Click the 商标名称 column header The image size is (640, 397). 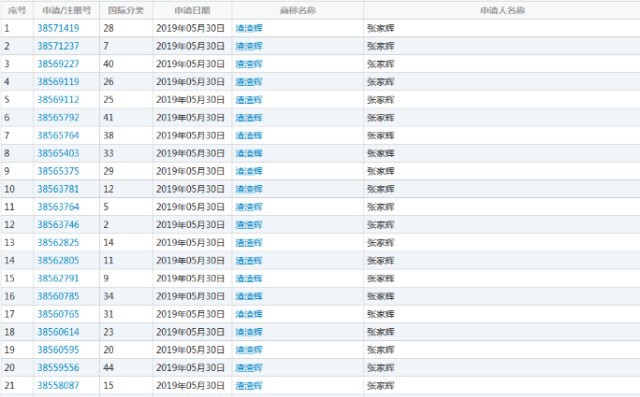pos(298,11)
